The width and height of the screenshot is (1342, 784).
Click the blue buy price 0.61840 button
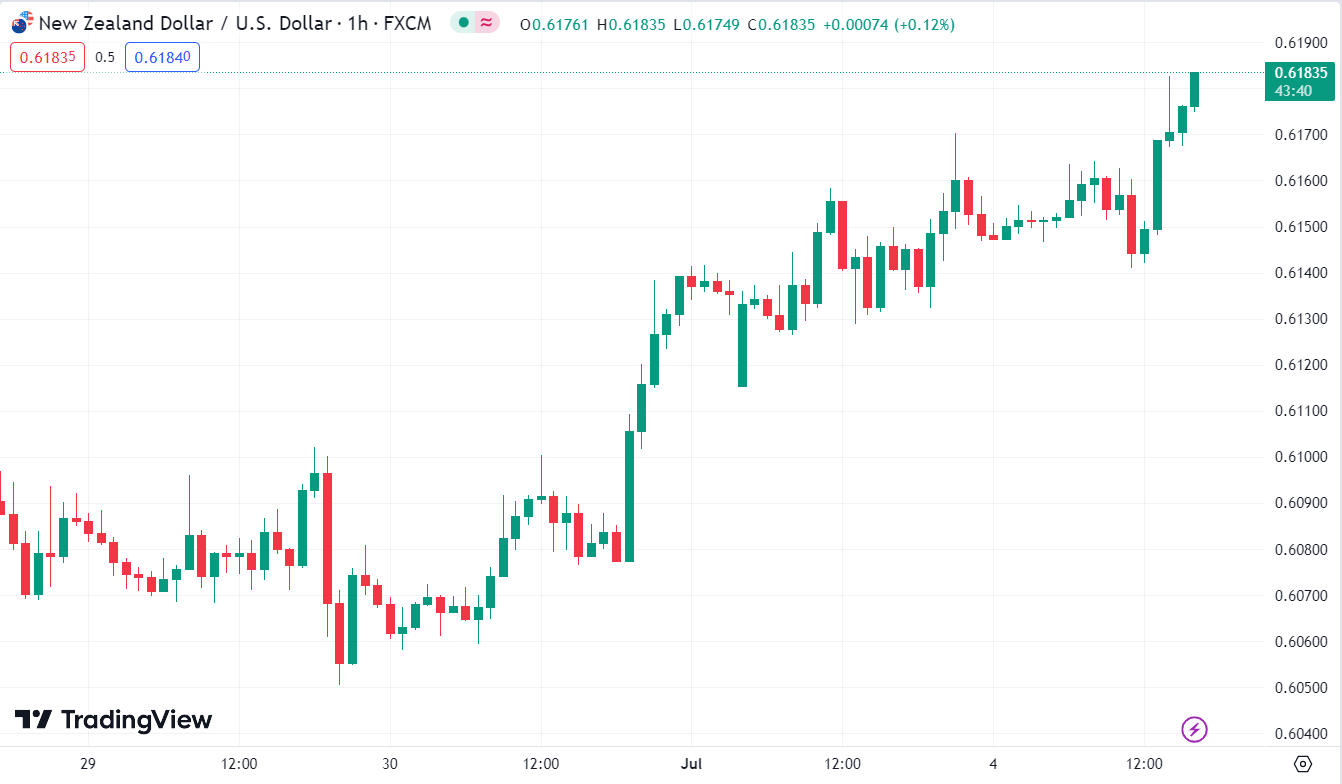(162, 57)
